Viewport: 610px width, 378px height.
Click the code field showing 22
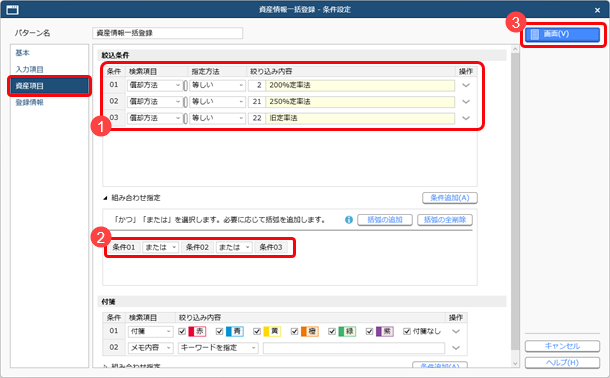(x=257, y=118)
